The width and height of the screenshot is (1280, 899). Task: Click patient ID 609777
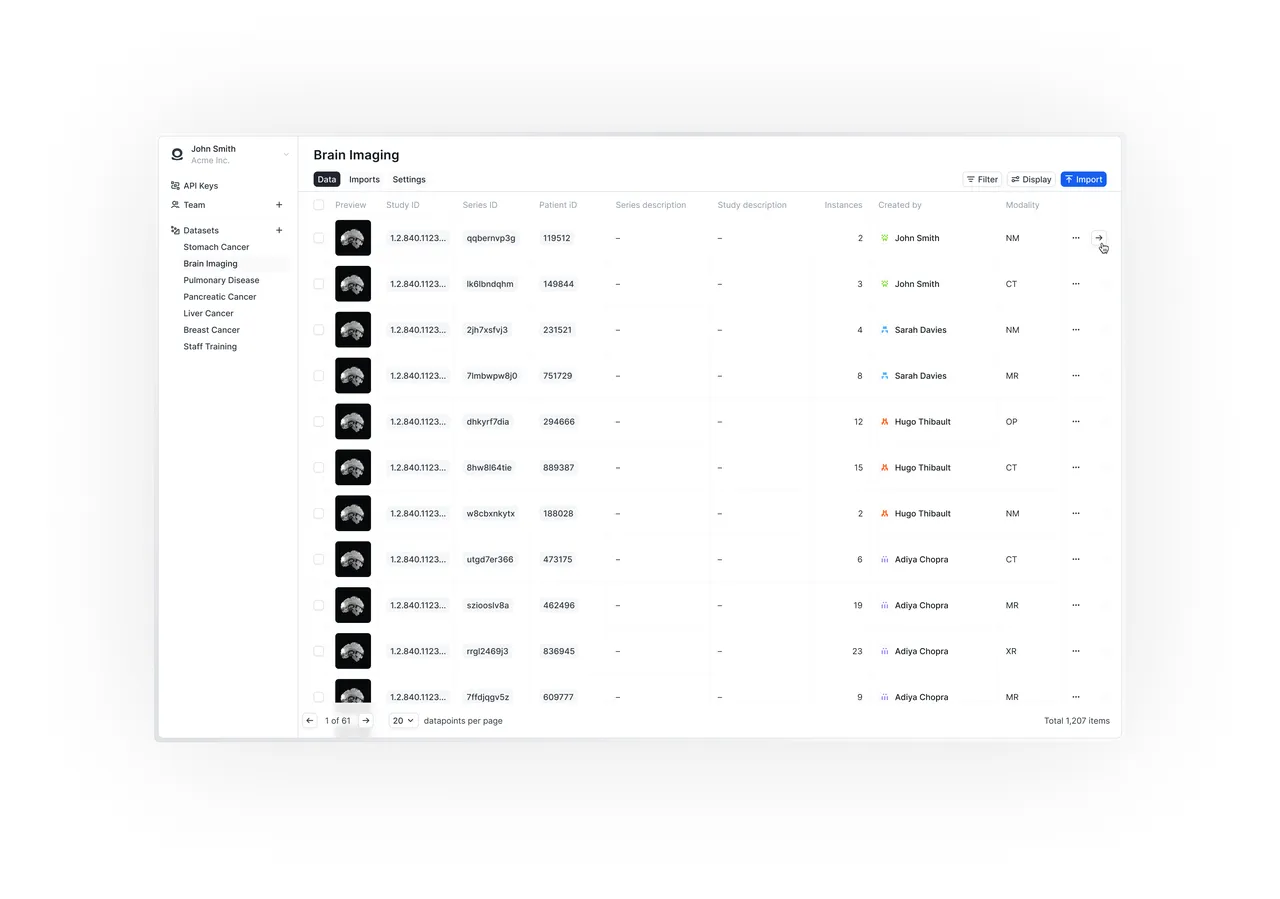(x=558, y=697)
